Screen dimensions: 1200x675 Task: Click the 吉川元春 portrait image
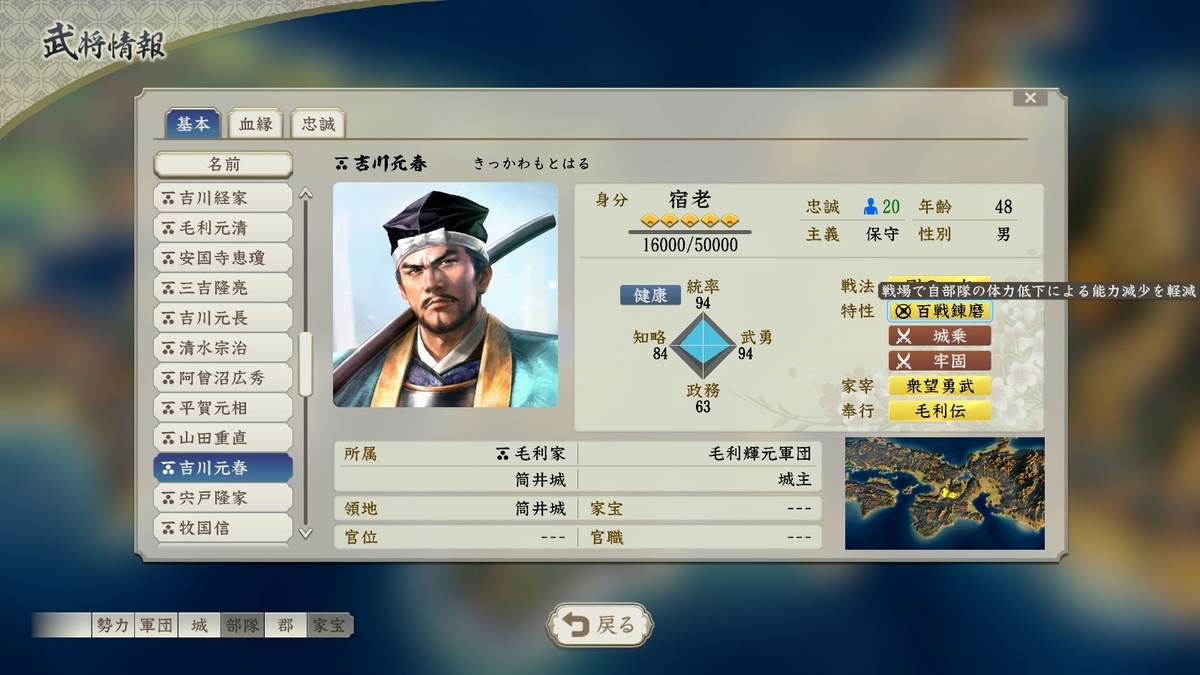tap(445, 295)
